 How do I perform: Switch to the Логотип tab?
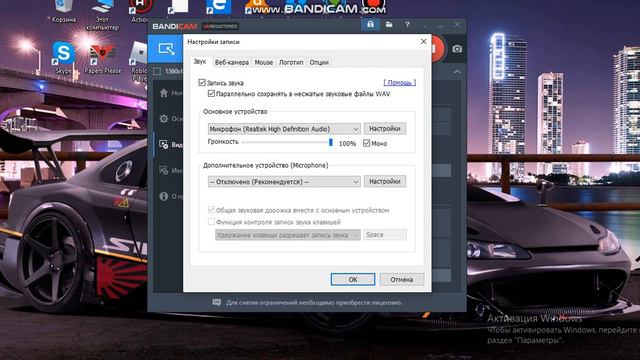tap(291, 62)
